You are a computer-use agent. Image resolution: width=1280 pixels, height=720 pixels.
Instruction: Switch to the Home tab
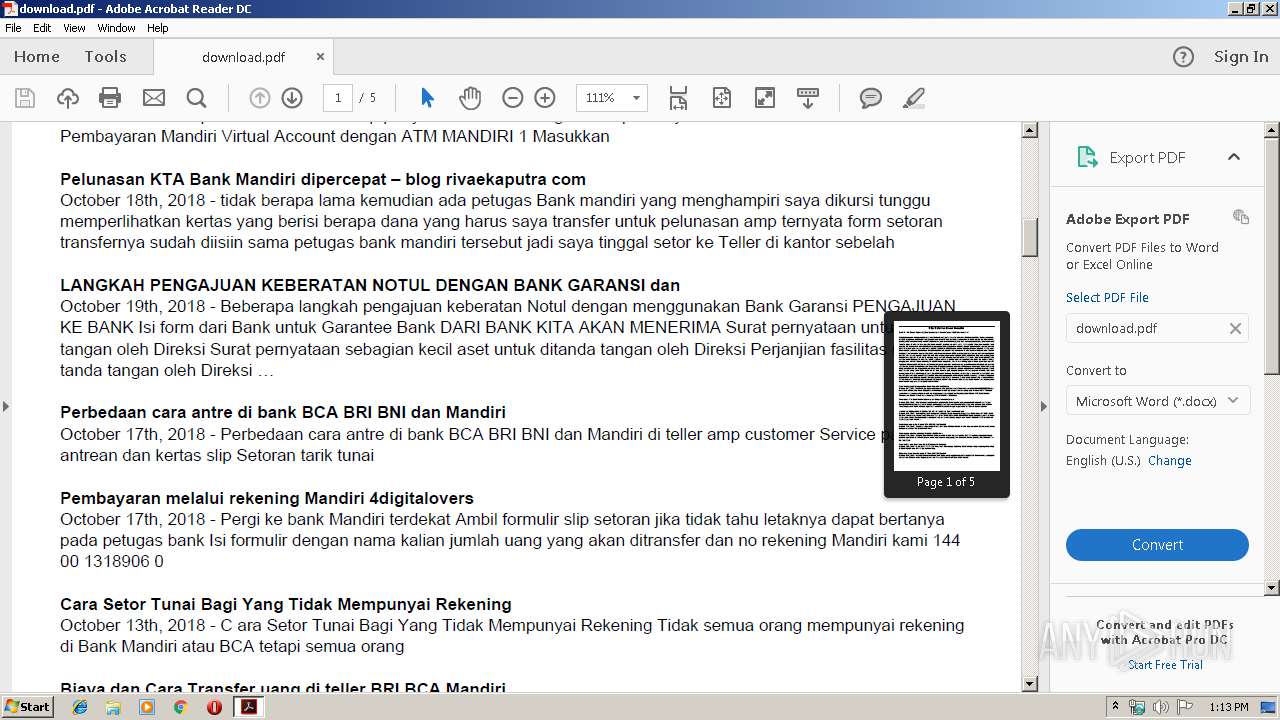[37, 57]
